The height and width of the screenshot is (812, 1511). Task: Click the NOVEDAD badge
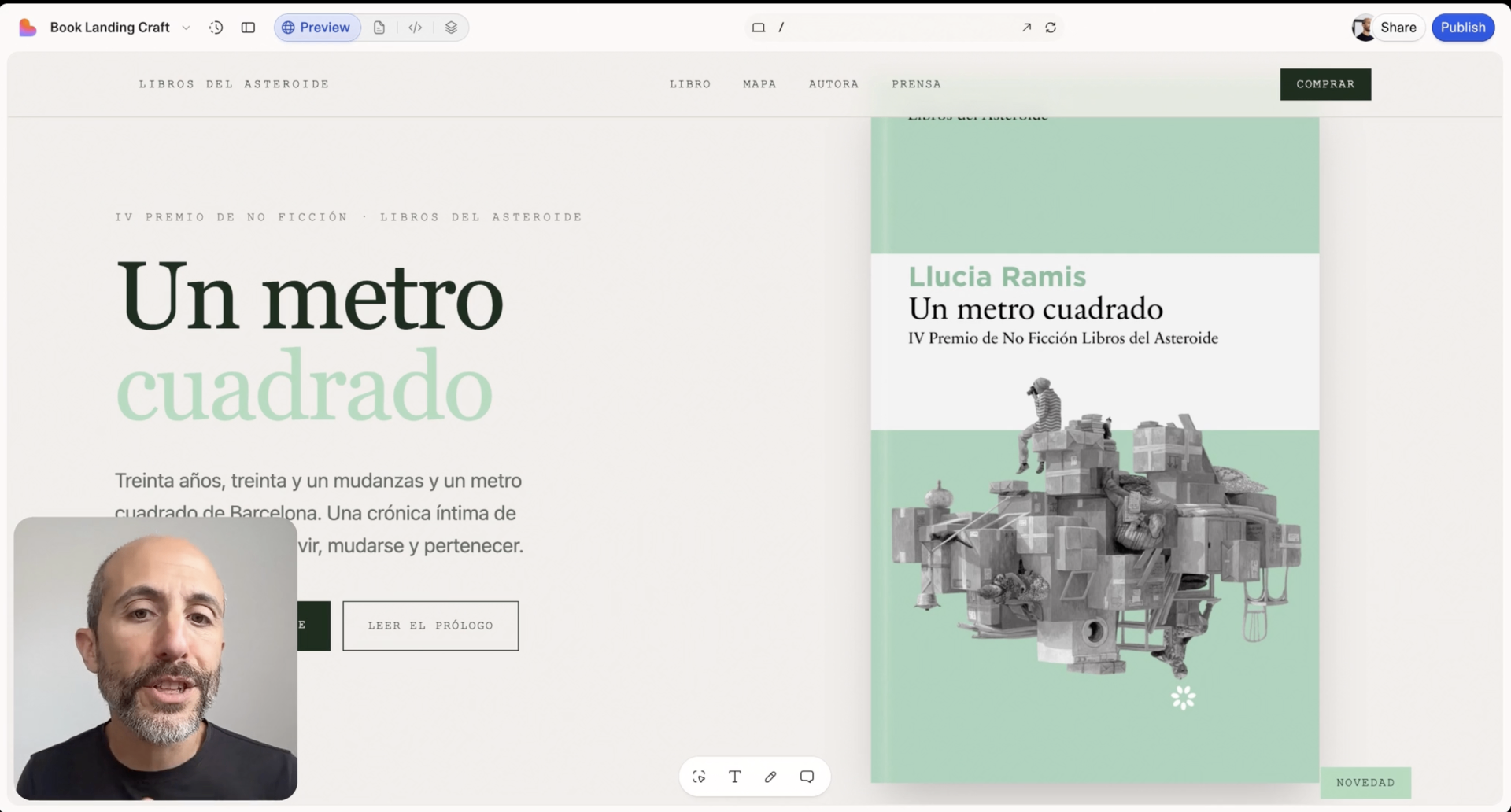click(1365, 783)
